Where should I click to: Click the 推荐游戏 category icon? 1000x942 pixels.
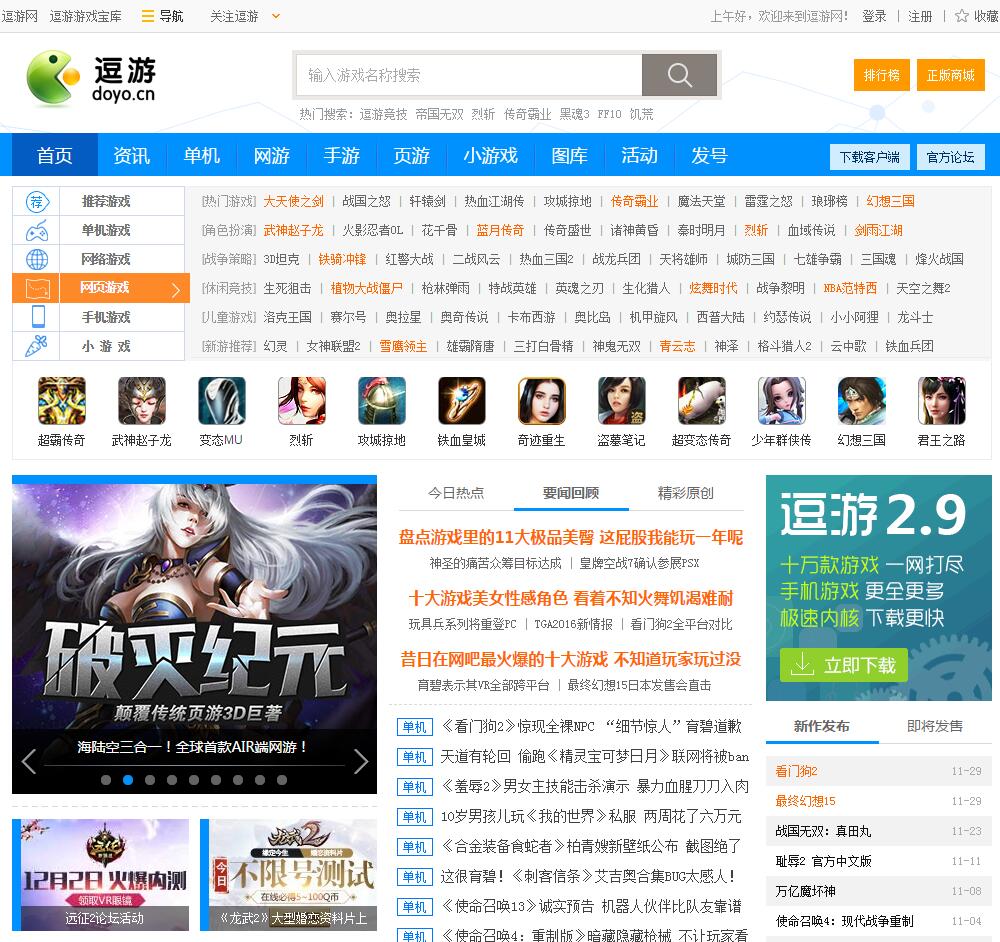36,202
